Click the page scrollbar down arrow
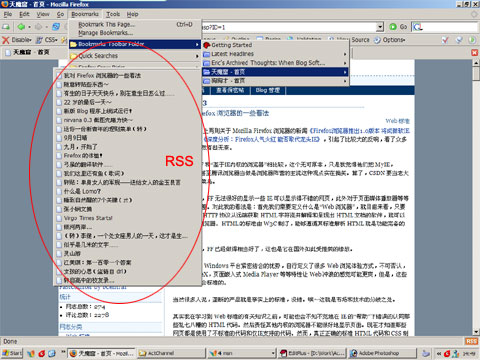Image resolution: width=480 pixels, height=360 pixels. click(x=476, y=332)
